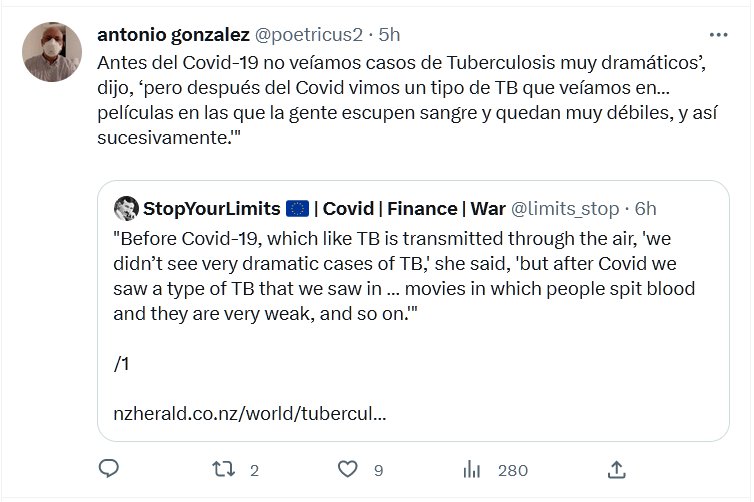Click the Spanish tweet body text
The image size is (754, 502).
pyautogui.click(x=400, y=100)
